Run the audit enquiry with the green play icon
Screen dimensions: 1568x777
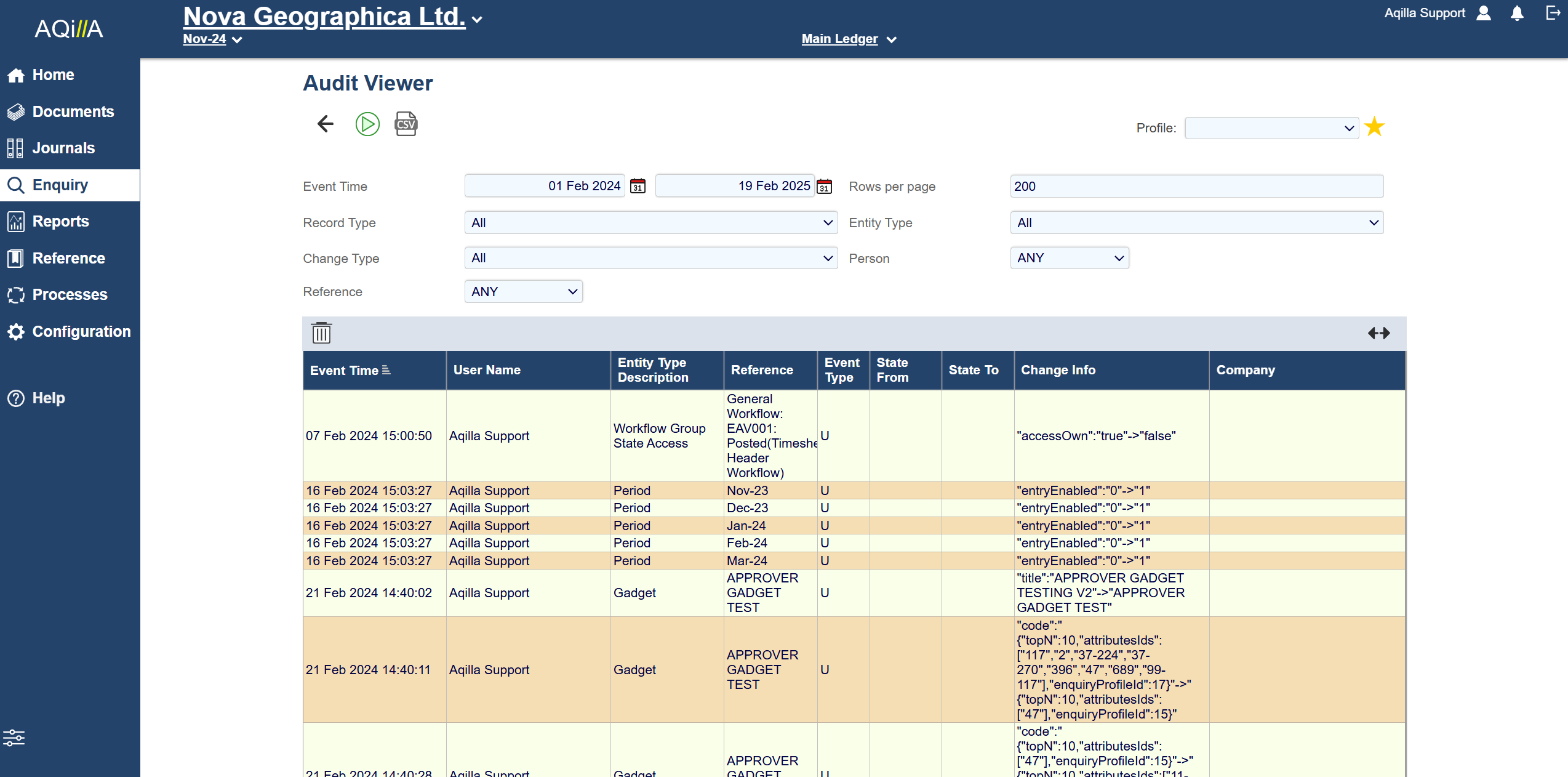coord(367,124)
